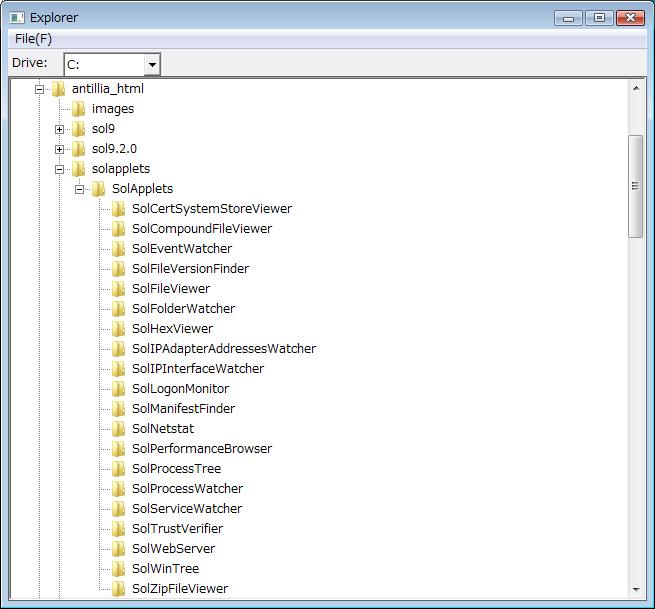
Task: Click the SolPerformanceBrowser folder icon
Action: [118, 449]
